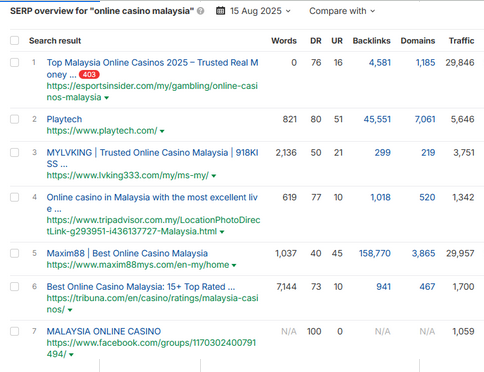
Task: Click the 1,059 traffic value
Action: click(x=463, y=331)
